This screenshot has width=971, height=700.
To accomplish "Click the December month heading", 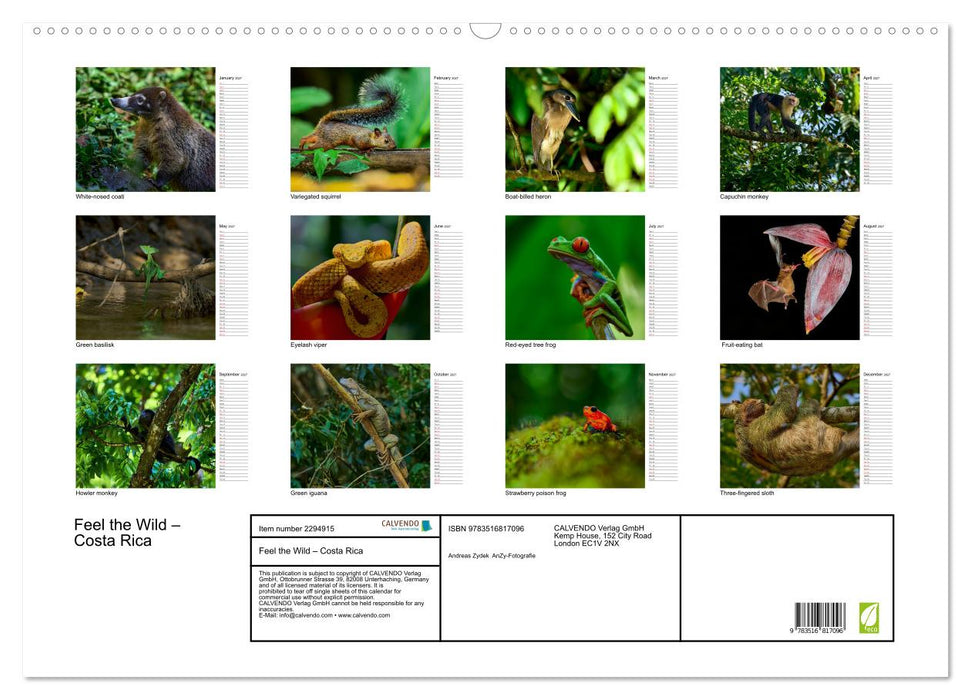I will (x=877, y=374).
